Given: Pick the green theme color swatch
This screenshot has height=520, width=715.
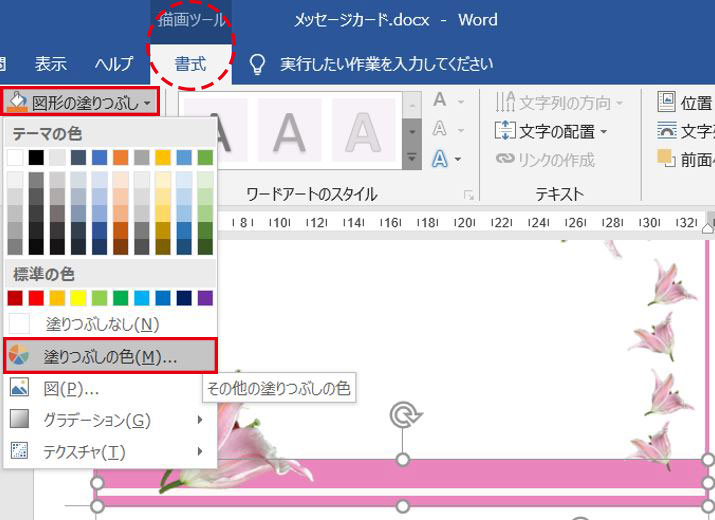Looking at the screenshot, I should [x=205, y=157].
